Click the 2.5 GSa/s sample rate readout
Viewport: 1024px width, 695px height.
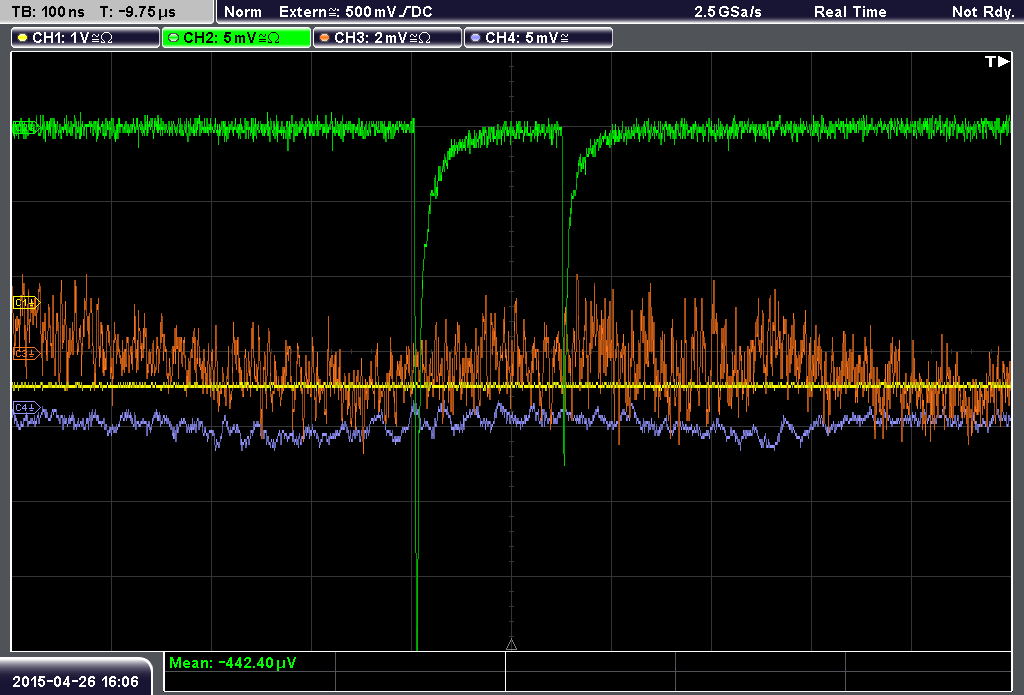click(x=728, y=12)
